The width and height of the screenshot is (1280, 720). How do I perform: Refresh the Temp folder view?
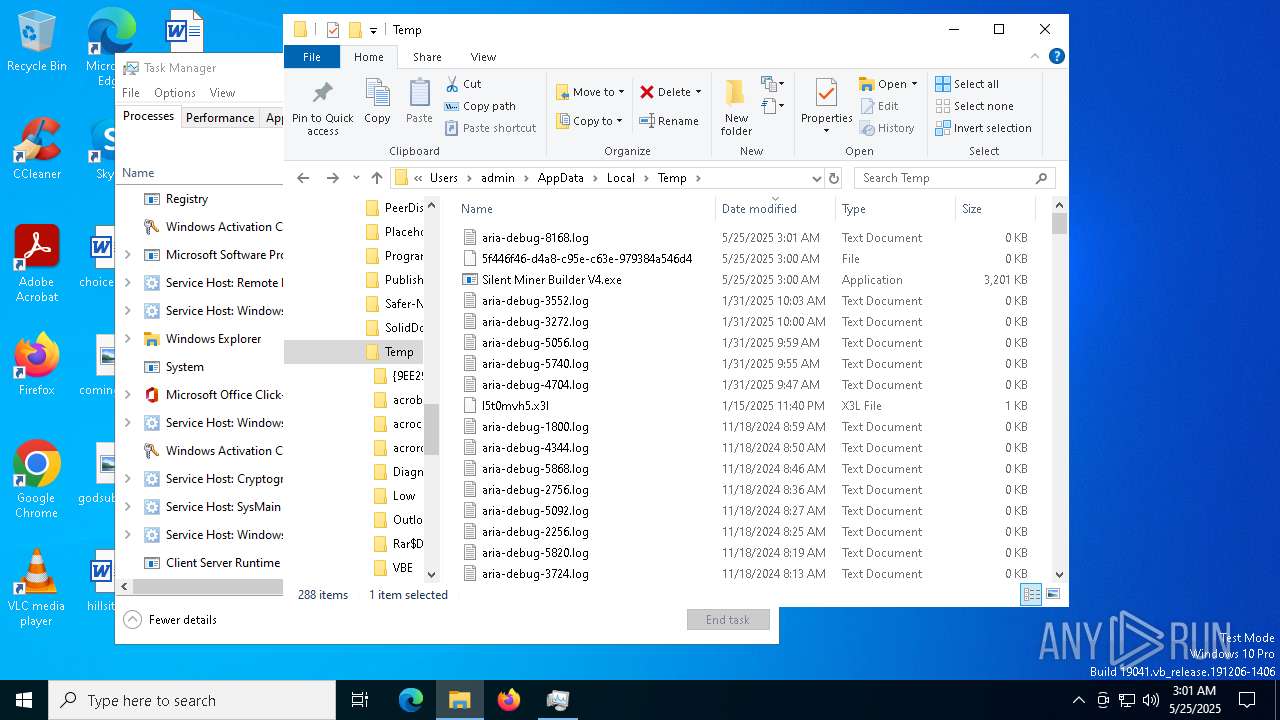pos(834,178)
